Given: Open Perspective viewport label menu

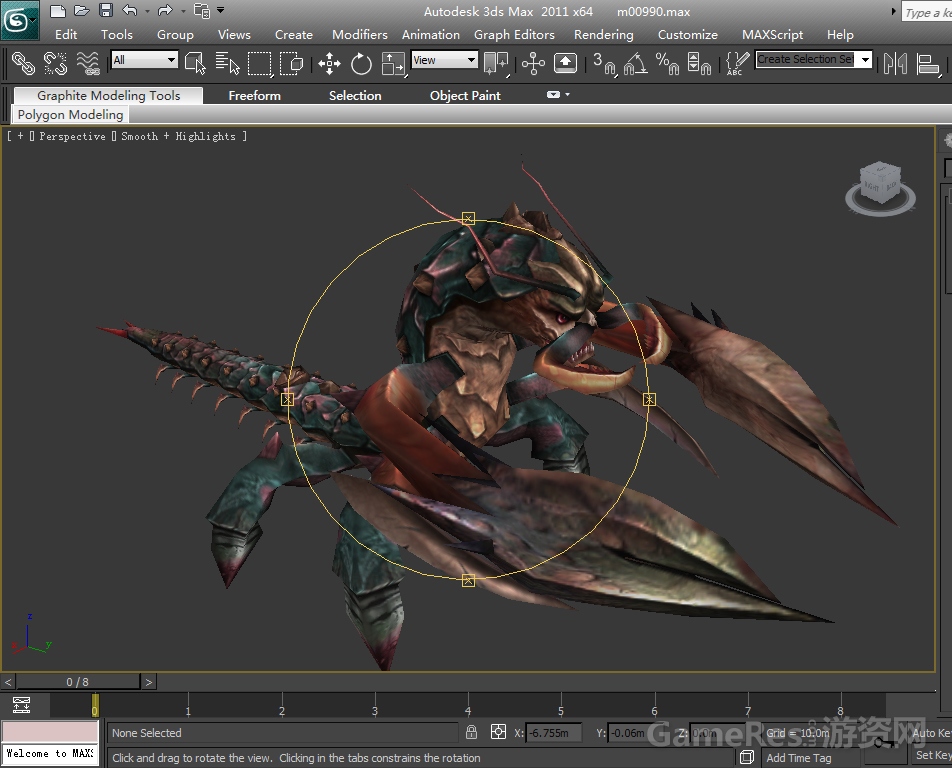Looking at the screenshot, I should click(x=72, y=136).
